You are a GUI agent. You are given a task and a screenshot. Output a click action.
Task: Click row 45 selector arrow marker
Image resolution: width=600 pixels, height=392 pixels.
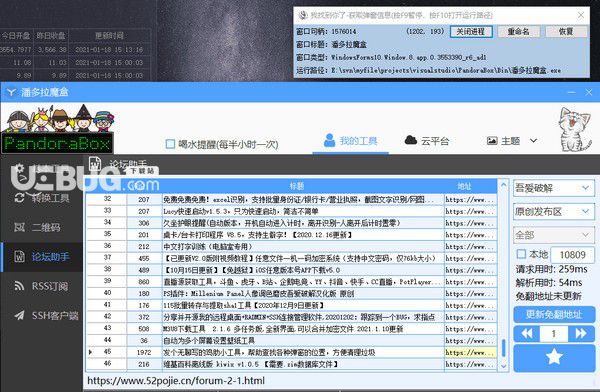(90, 352)
